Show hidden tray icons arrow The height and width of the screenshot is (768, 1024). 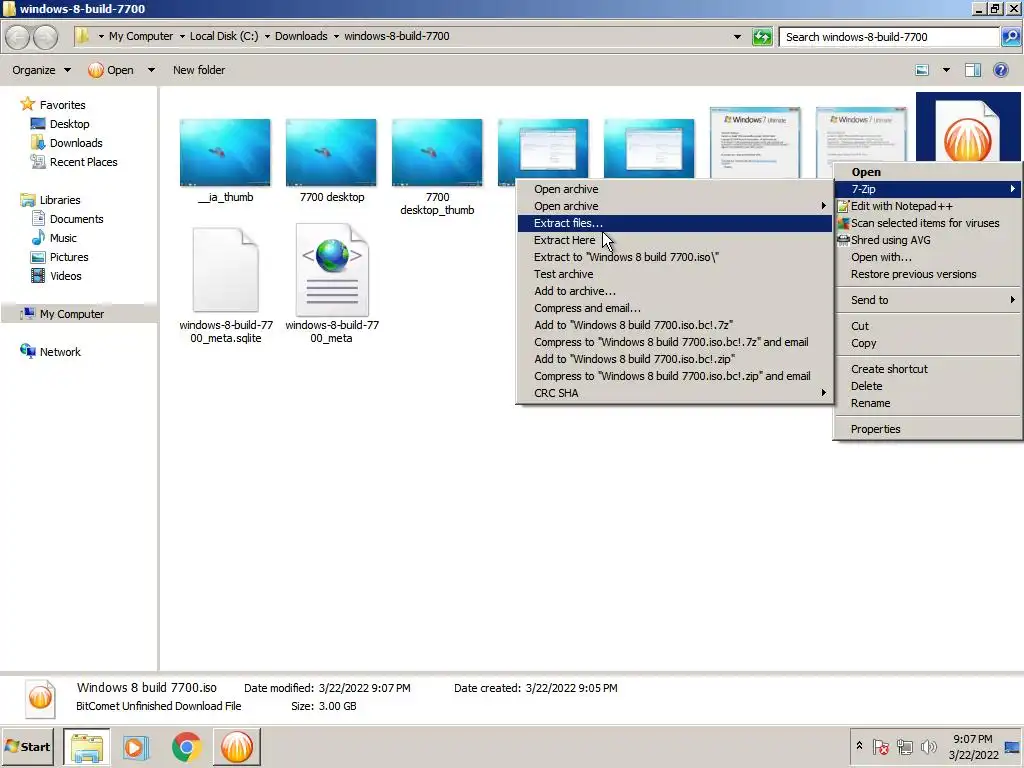click(x=859, y=746)
